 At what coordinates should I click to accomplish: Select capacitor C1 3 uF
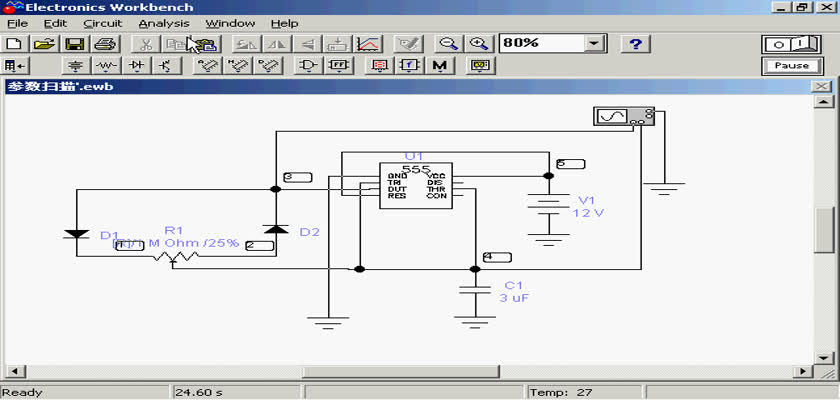[x=475, y=291]
